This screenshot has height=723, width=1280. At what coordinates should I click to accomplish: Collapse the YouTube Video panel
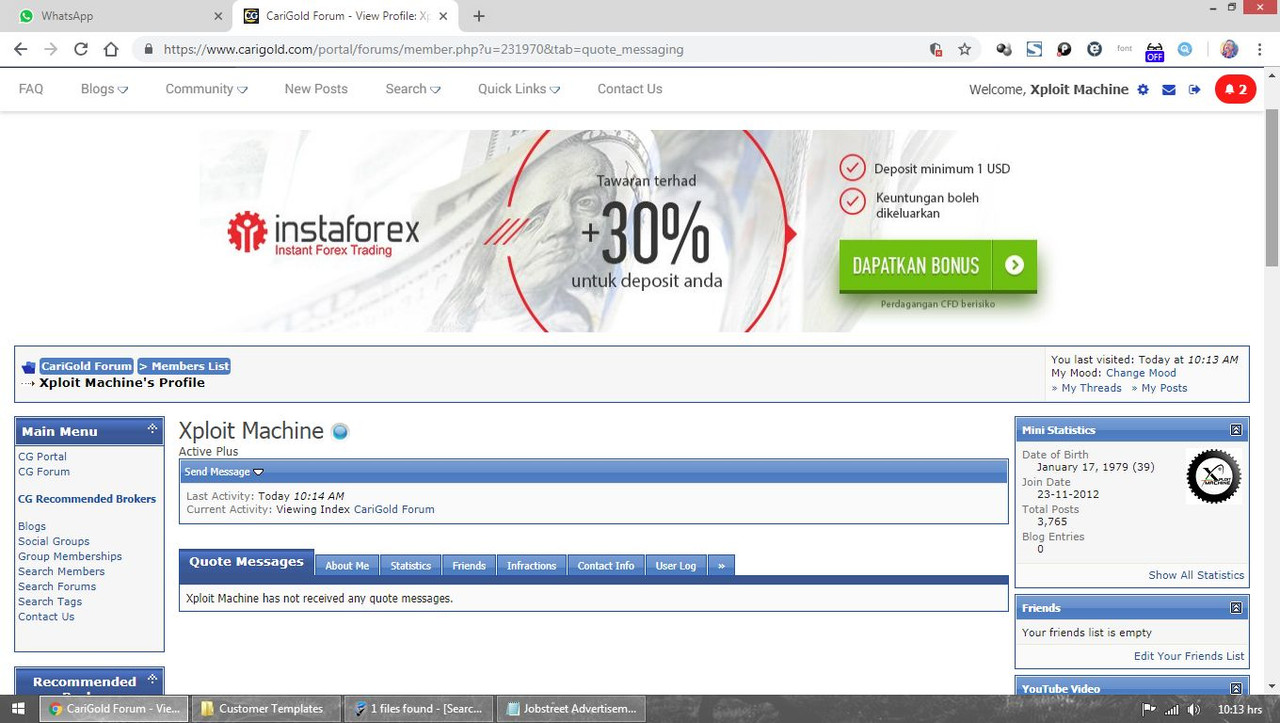(x=1236, y=688)
